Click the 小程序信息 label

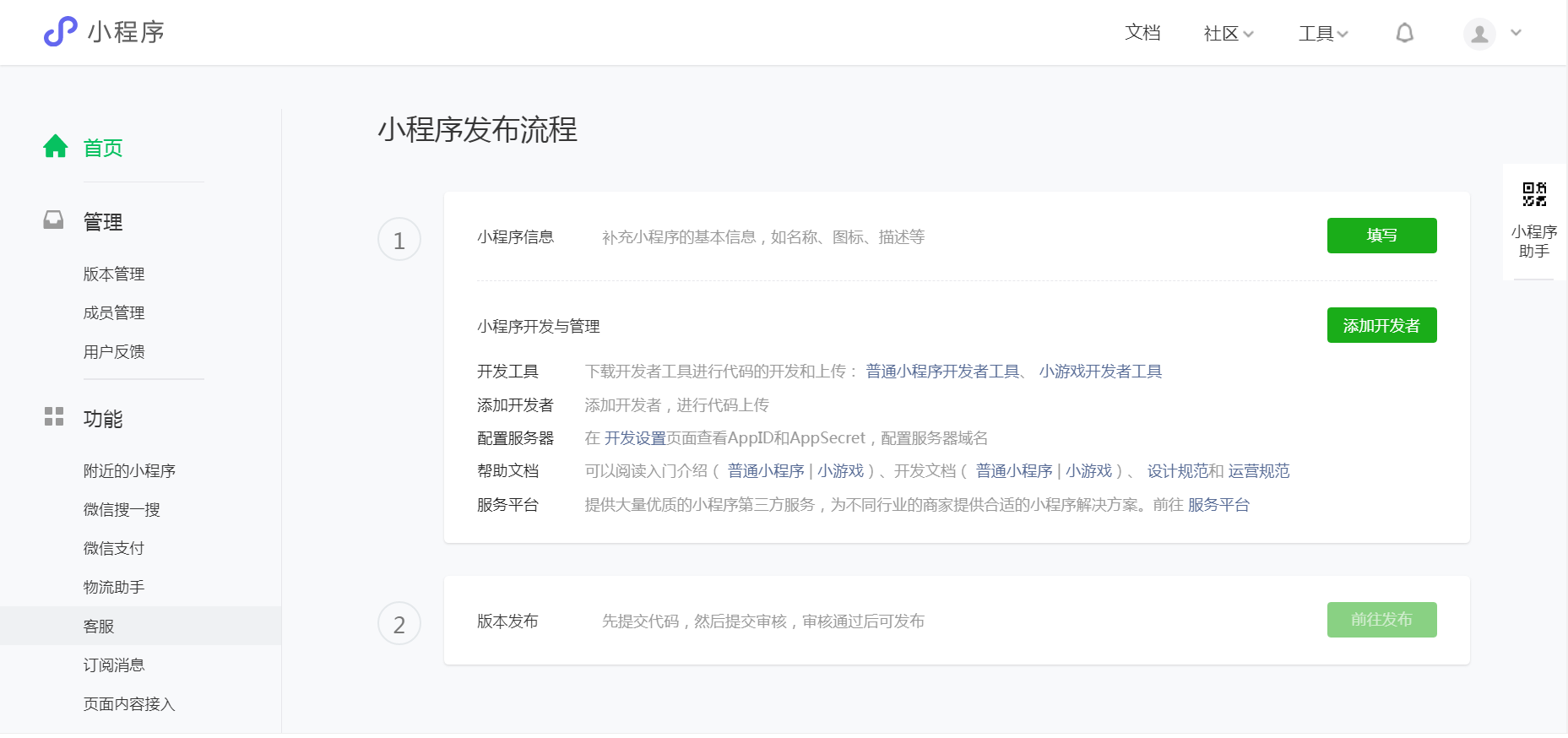pyautogui.click(x=515, y=237)
